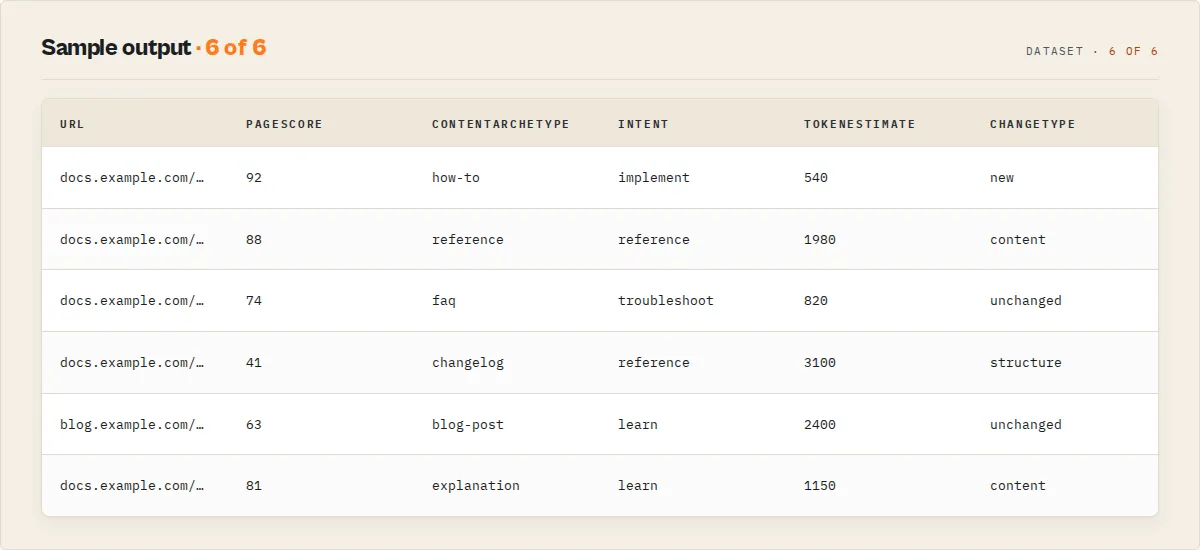Viewport: 1200px width, 550px height.
Task: Click the URL column header
Action: tap(72, 124)
